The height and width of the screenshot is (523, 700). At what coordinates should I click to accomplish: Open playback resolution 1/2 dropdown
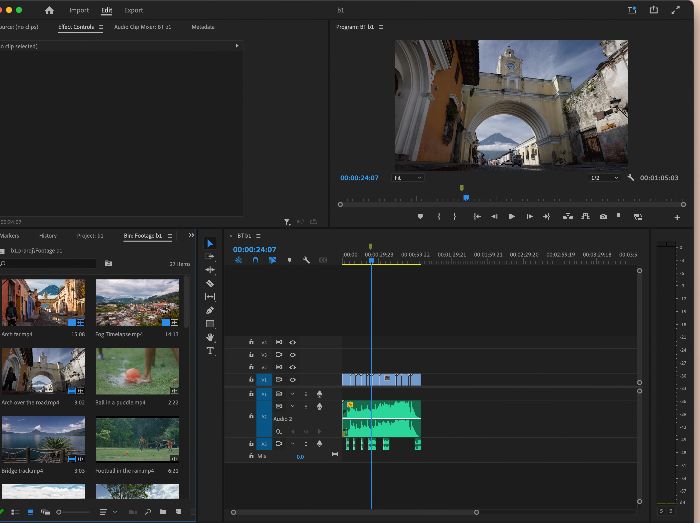(x=605, y=178)
